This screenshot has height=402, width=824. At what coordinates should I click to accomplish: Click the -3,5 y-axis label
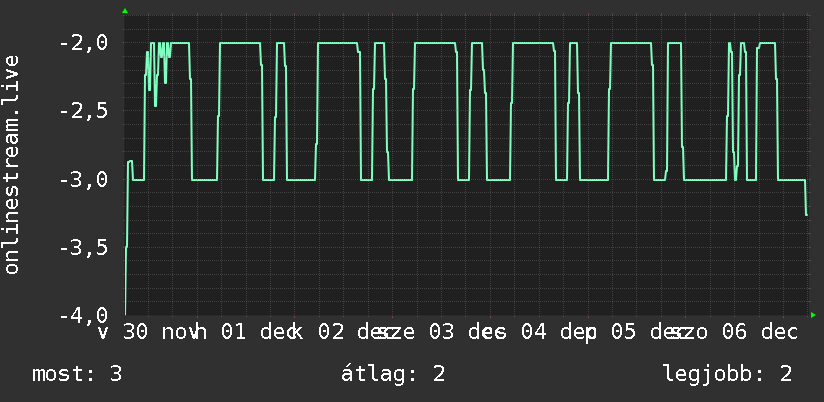point(84,248)
